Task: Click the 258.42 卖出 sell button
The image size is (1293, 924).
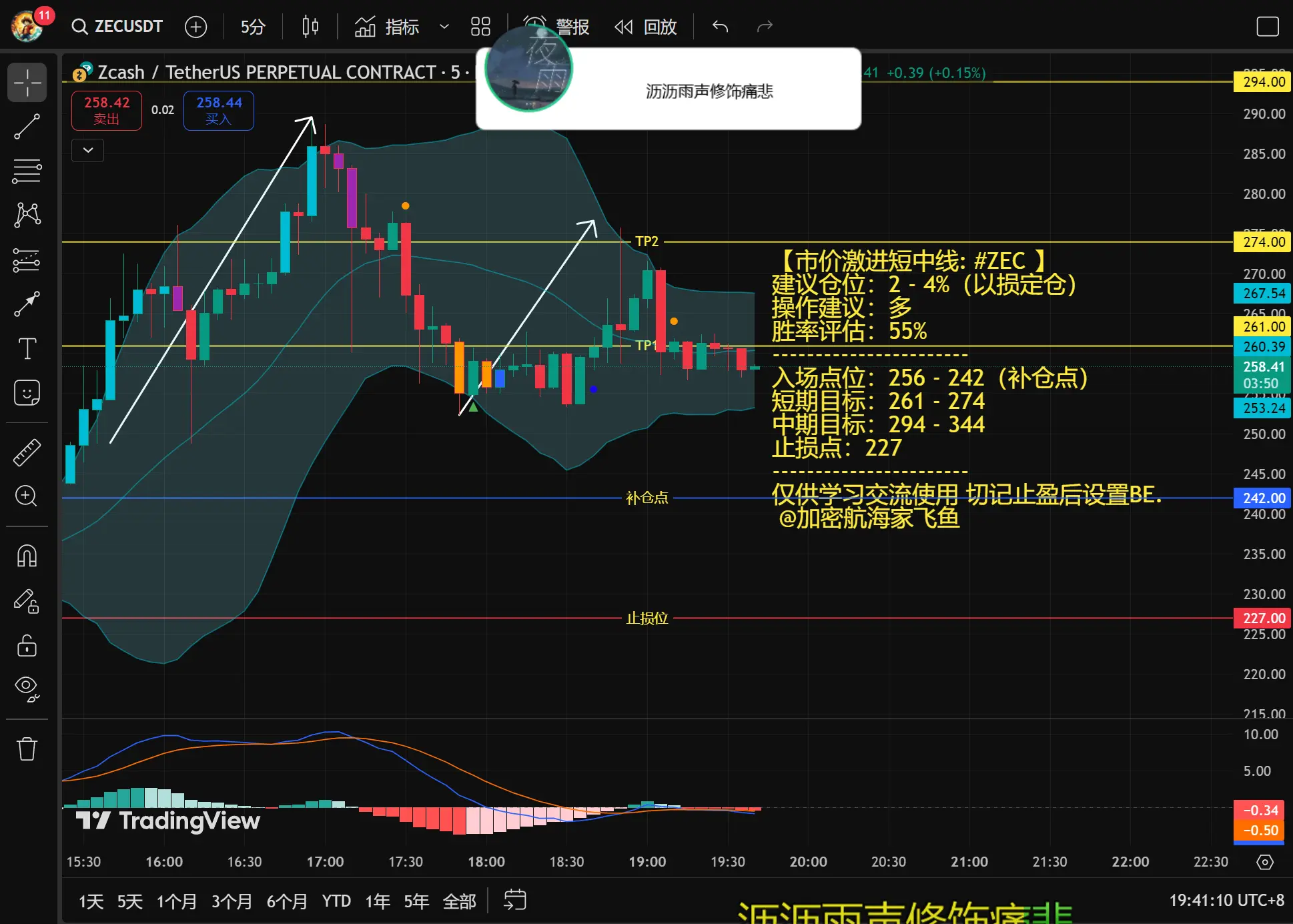Action: coord(107,110)
